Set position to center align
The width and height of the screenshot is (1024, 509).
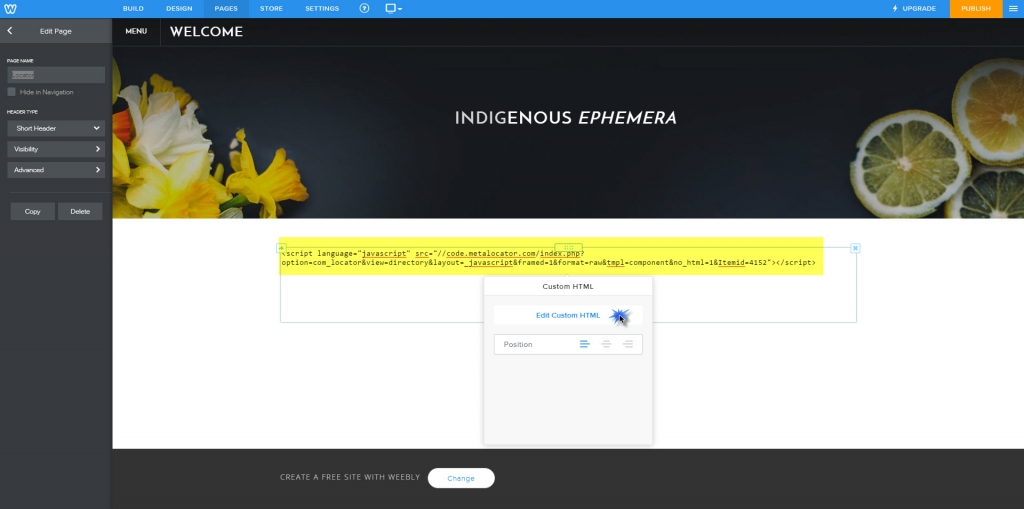(606, 344)
